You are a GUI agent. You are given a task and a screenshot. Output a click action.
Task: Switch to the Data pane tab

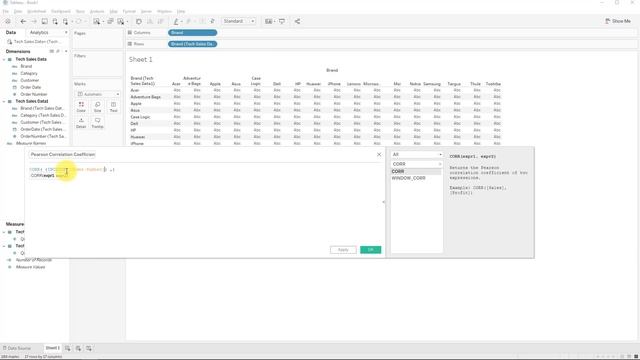click(x=11, y=32)
